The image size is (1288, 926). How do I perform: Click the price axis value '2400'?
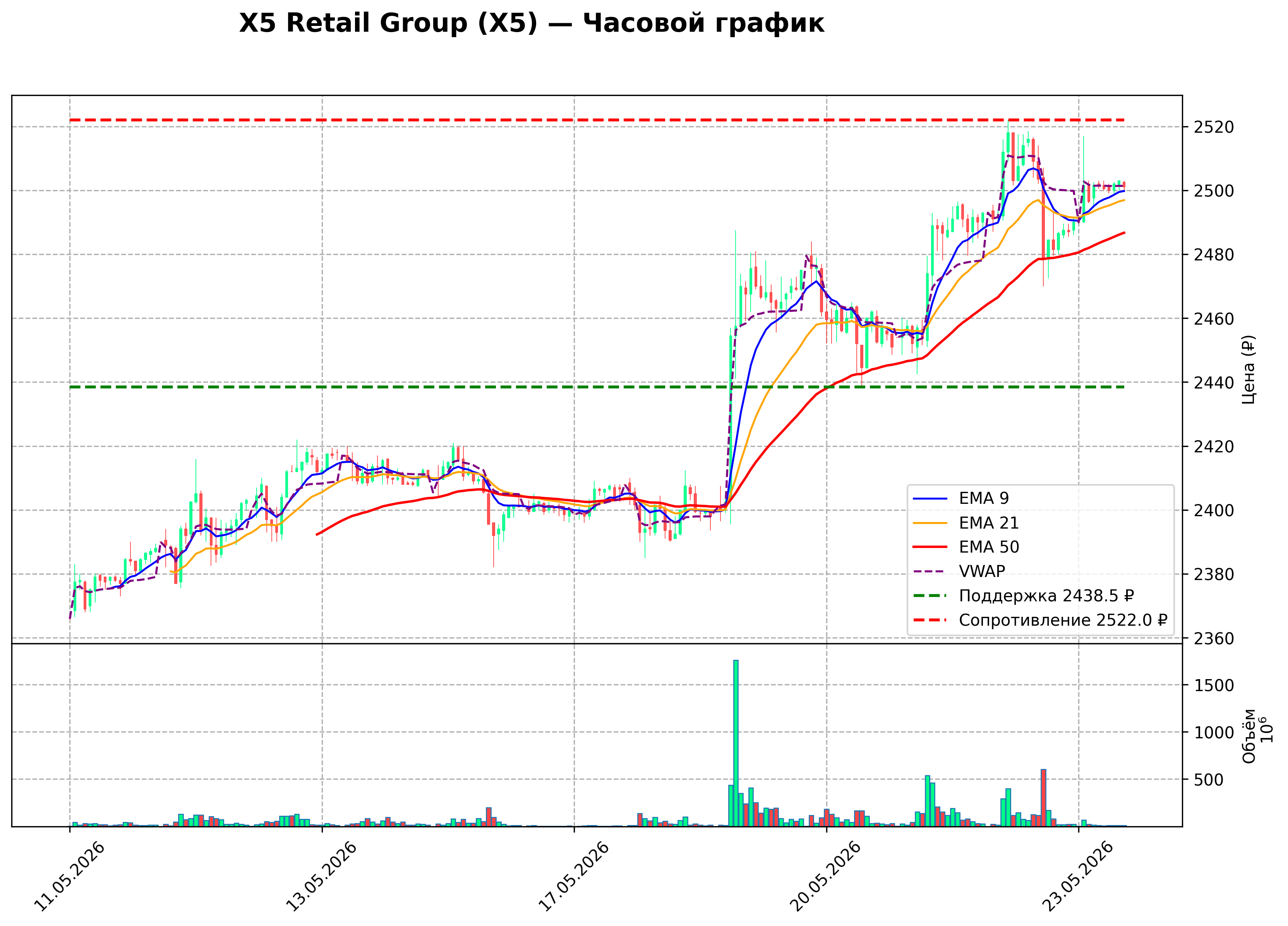[x=1214, y=510]
